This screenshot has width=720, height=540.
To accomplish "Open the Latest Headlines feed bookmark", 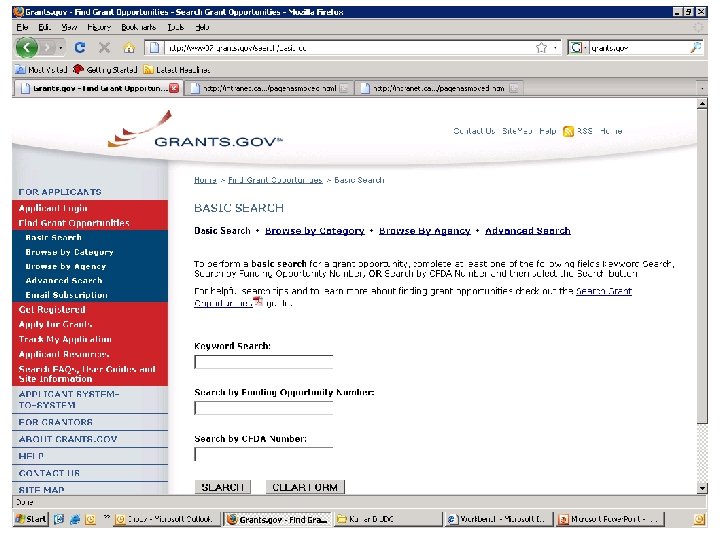I will [177, 70].
